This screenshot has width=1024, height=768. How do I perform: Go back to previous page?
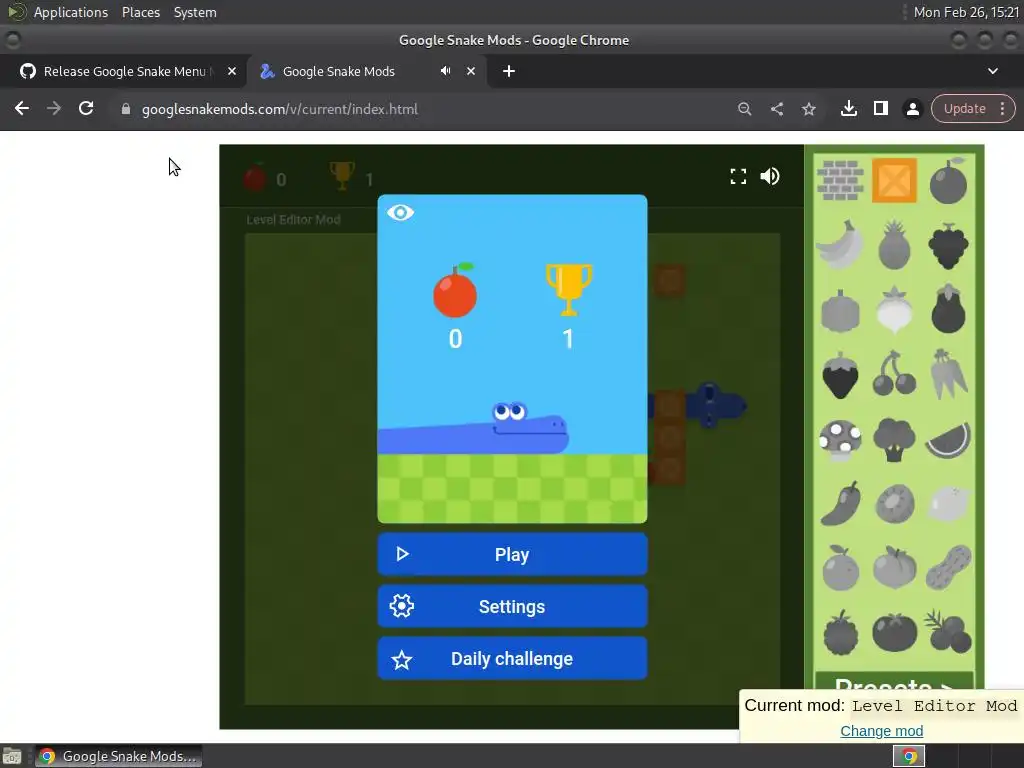22,108
